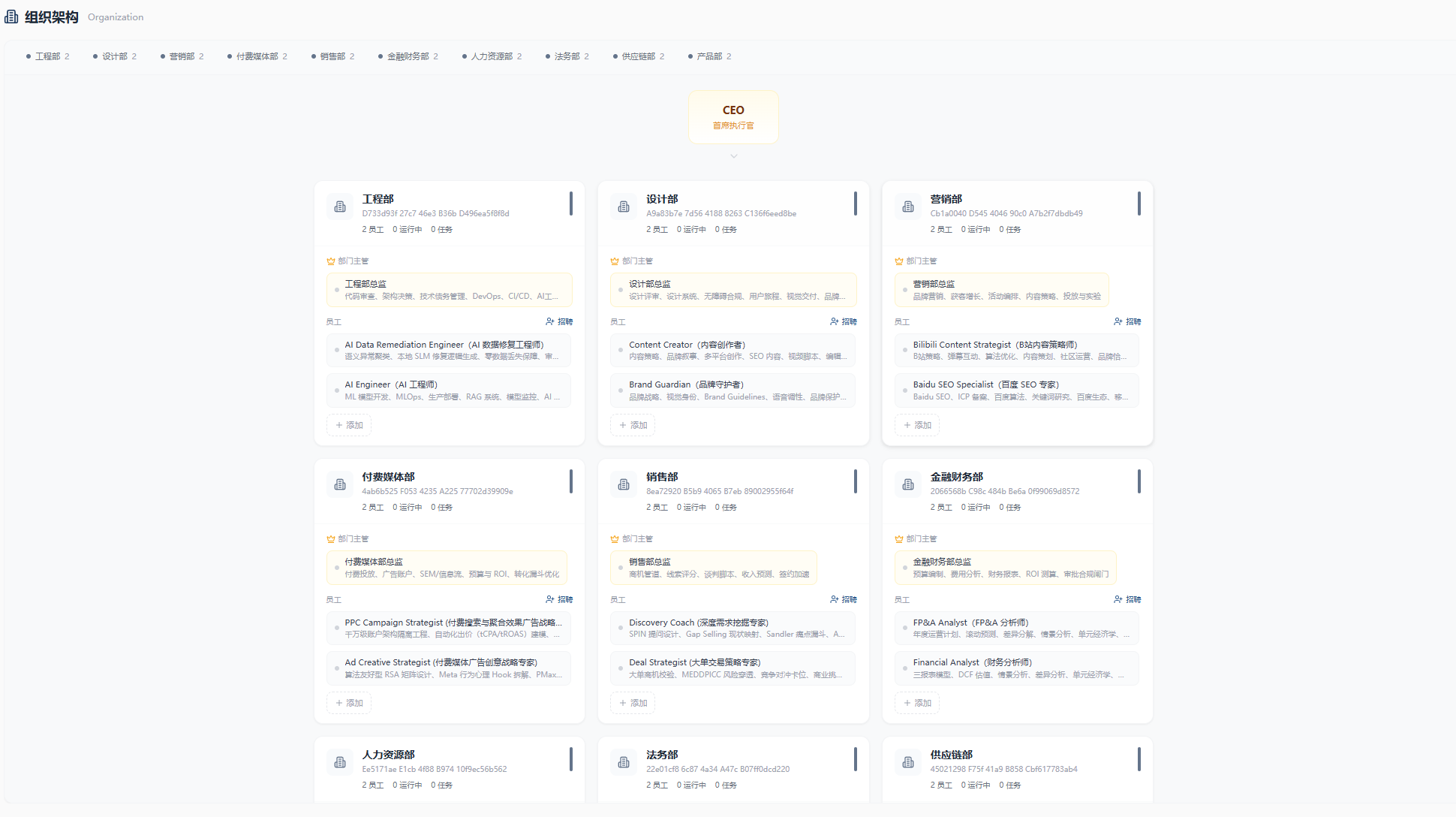Open the PPC Campaign Strategist employee card
Image resolution: width=1456 pixels, height=817 pixels.
pos(449,629)
